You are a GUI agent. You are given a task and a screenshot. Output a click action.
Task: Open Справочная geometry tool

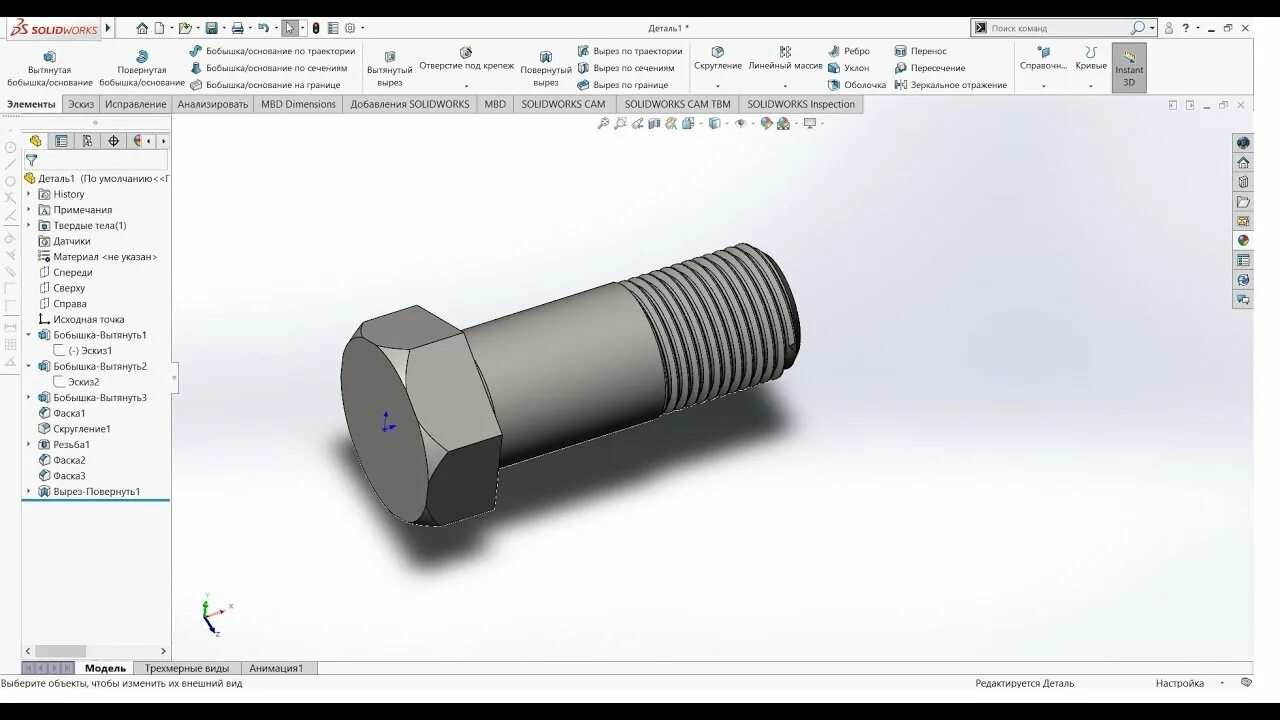[1043, 59]
